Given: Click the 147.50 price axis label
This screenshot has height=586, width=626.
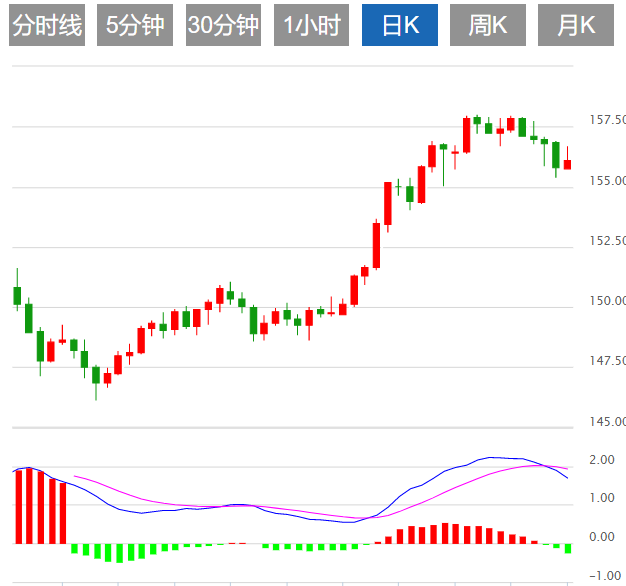Looking at the screenshot, I should tap(608, 361).
